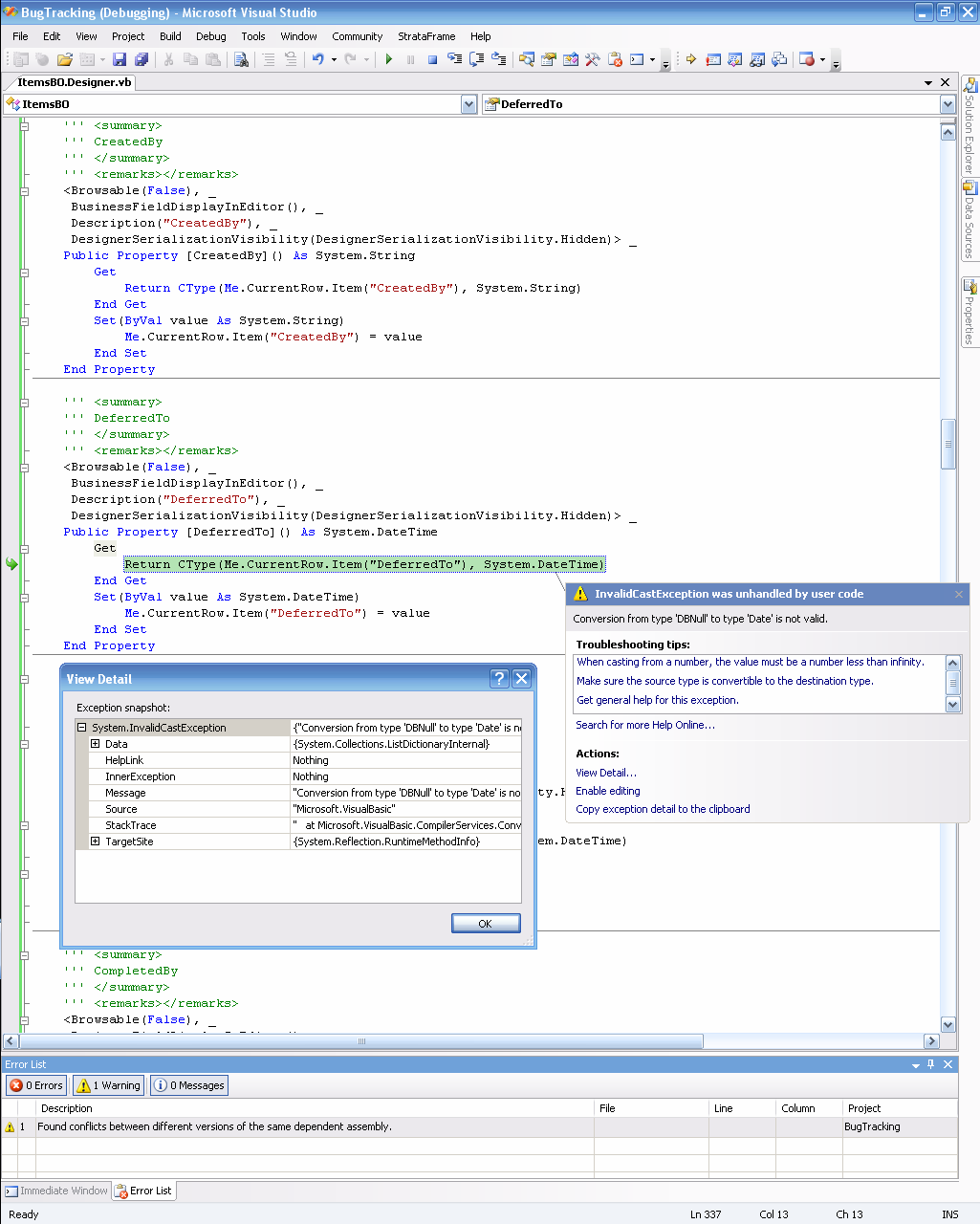Toggle the 1 Warning filter
Image resolution: width=980 pixels, height=1224 pixels.
tap(109, 1085)
